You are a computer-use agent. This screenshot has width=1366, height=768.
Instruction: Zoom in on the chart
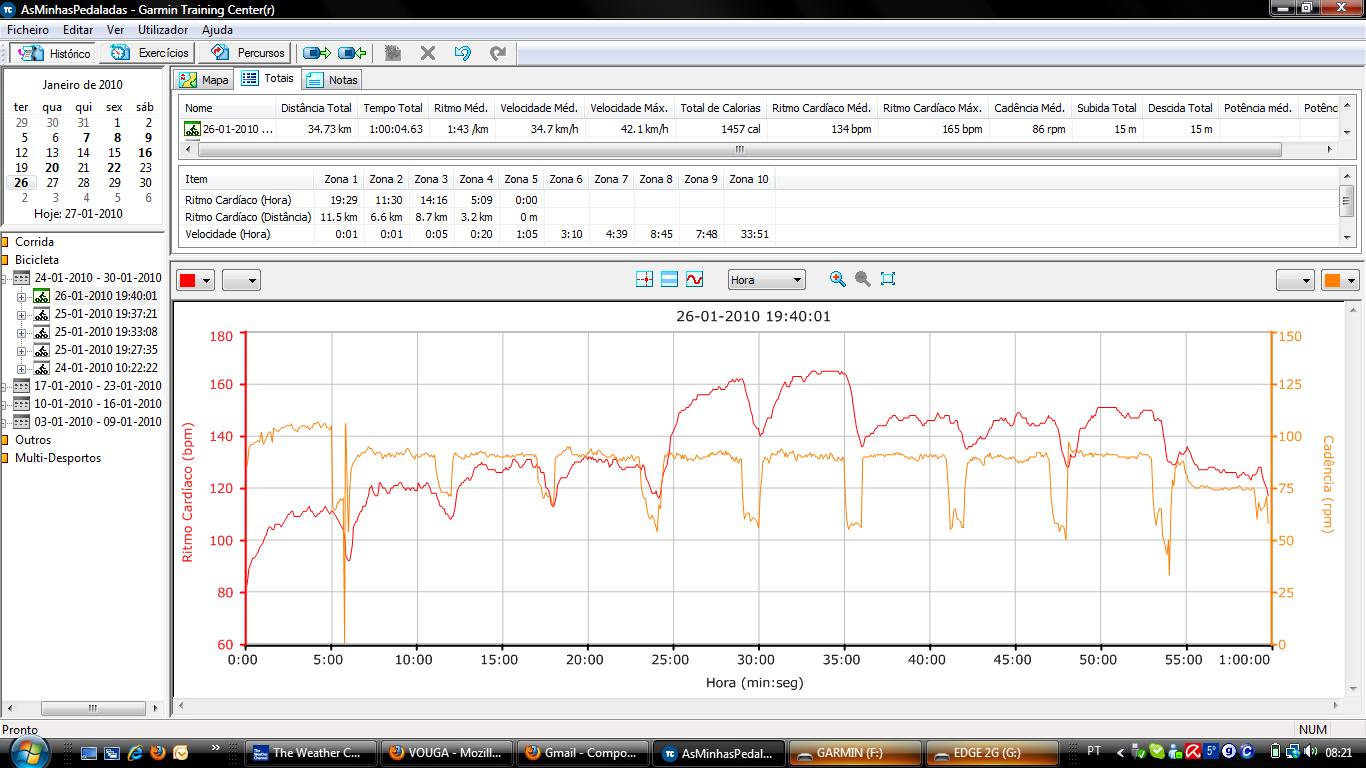(838, 280)
